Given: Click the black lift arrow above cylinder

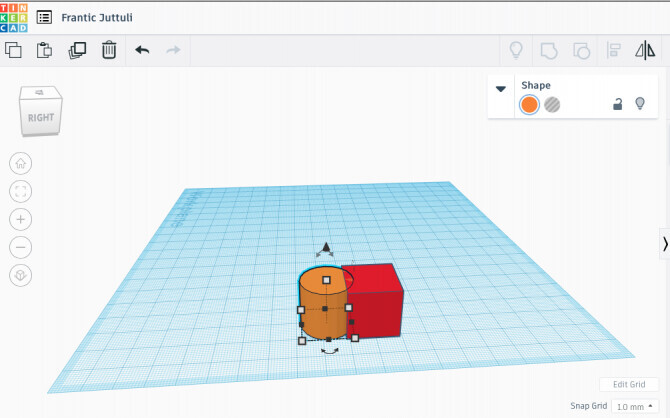Looking at the screenshot, I should pyautogui.click(x=326, y=247).
